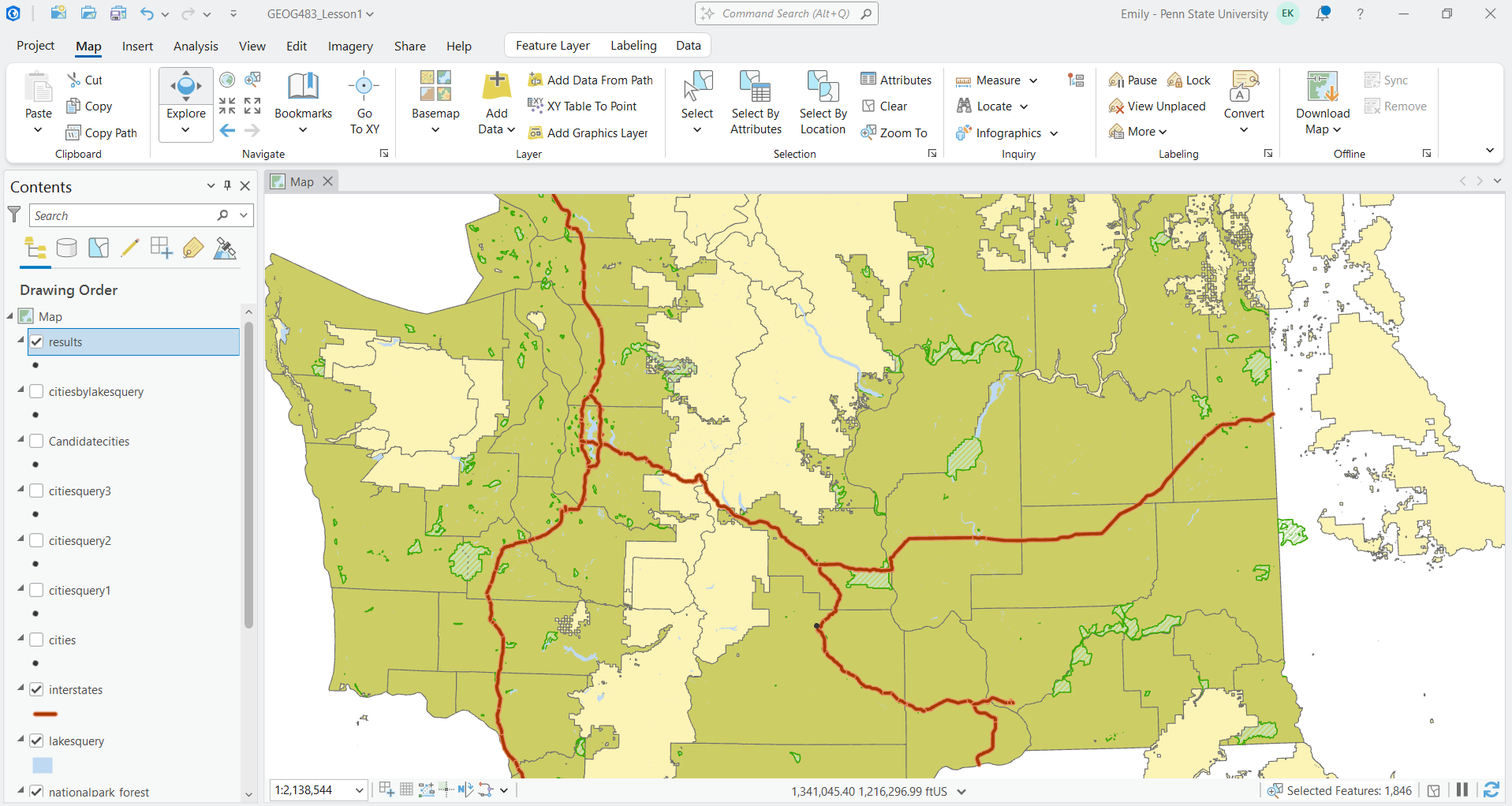Open the notifications bell

1323,13
